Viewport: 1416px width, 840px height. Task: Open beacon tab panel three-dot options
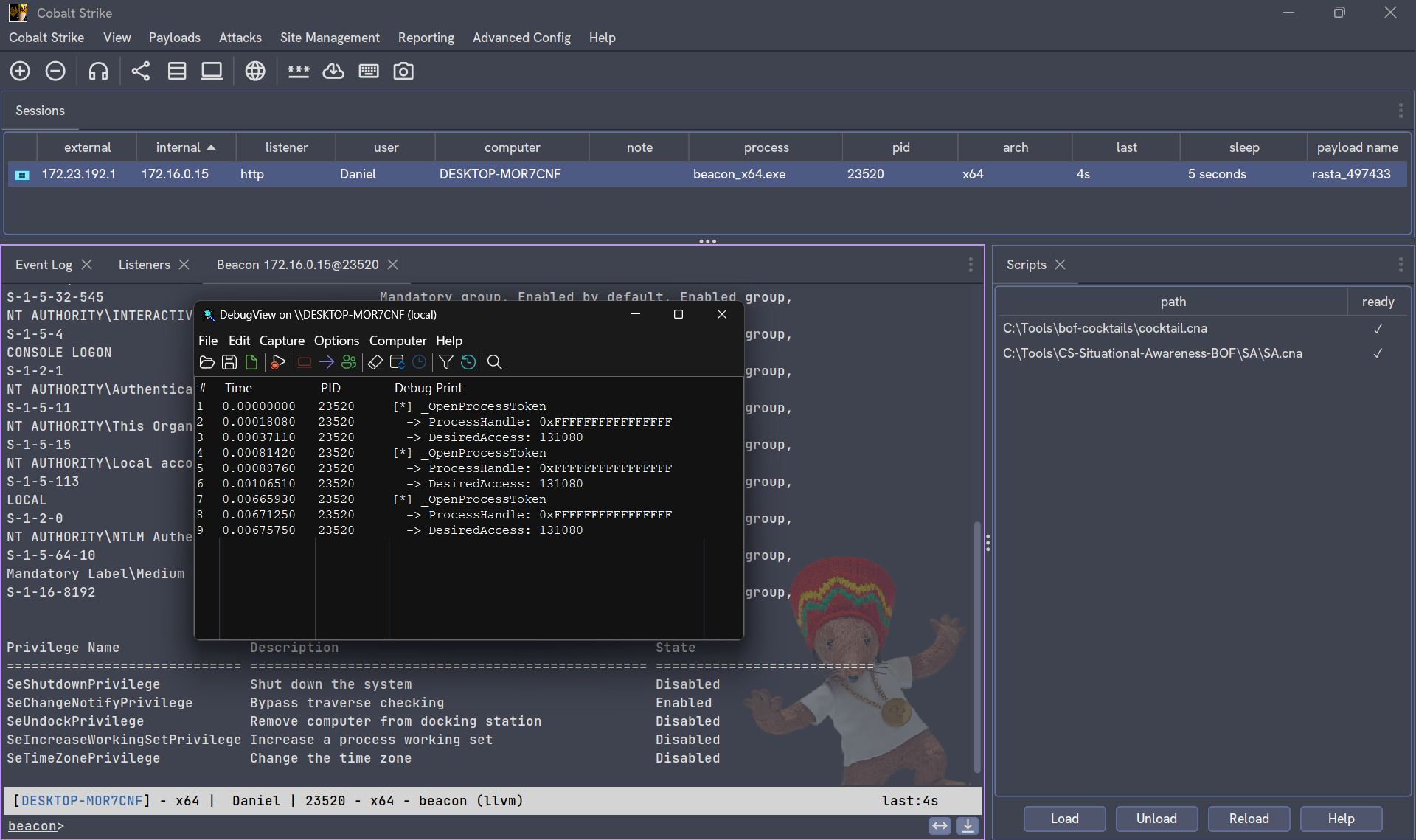[x=971, y=265]
